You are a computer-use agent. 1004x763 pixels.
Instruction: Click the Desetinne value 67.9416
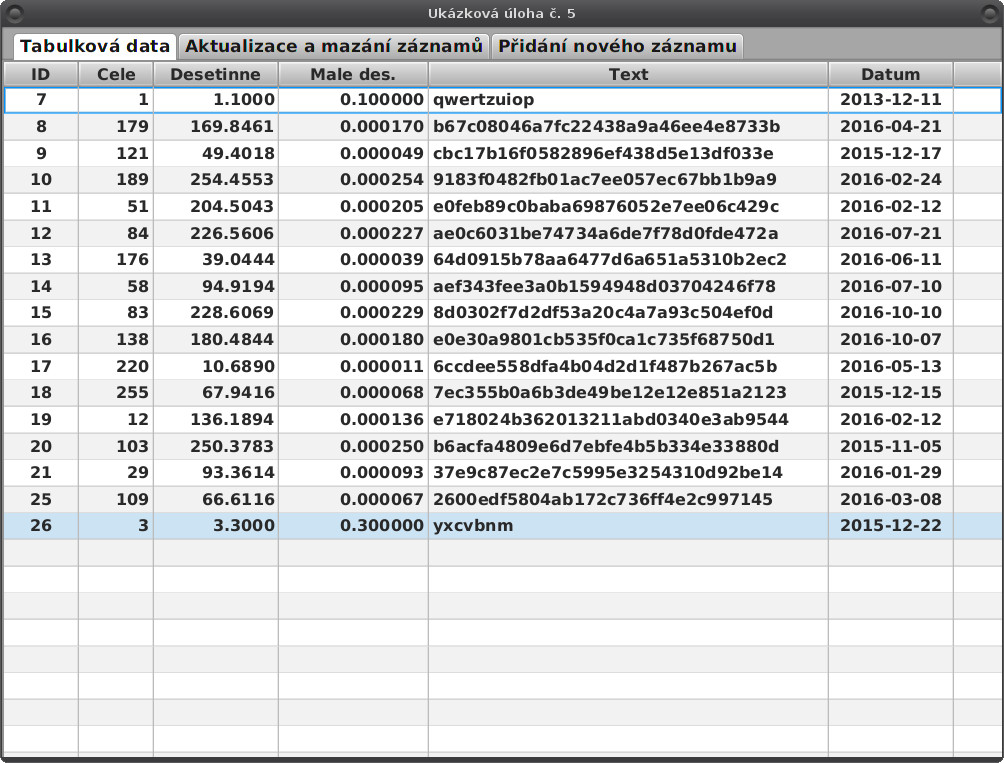[x=216, y=393]
